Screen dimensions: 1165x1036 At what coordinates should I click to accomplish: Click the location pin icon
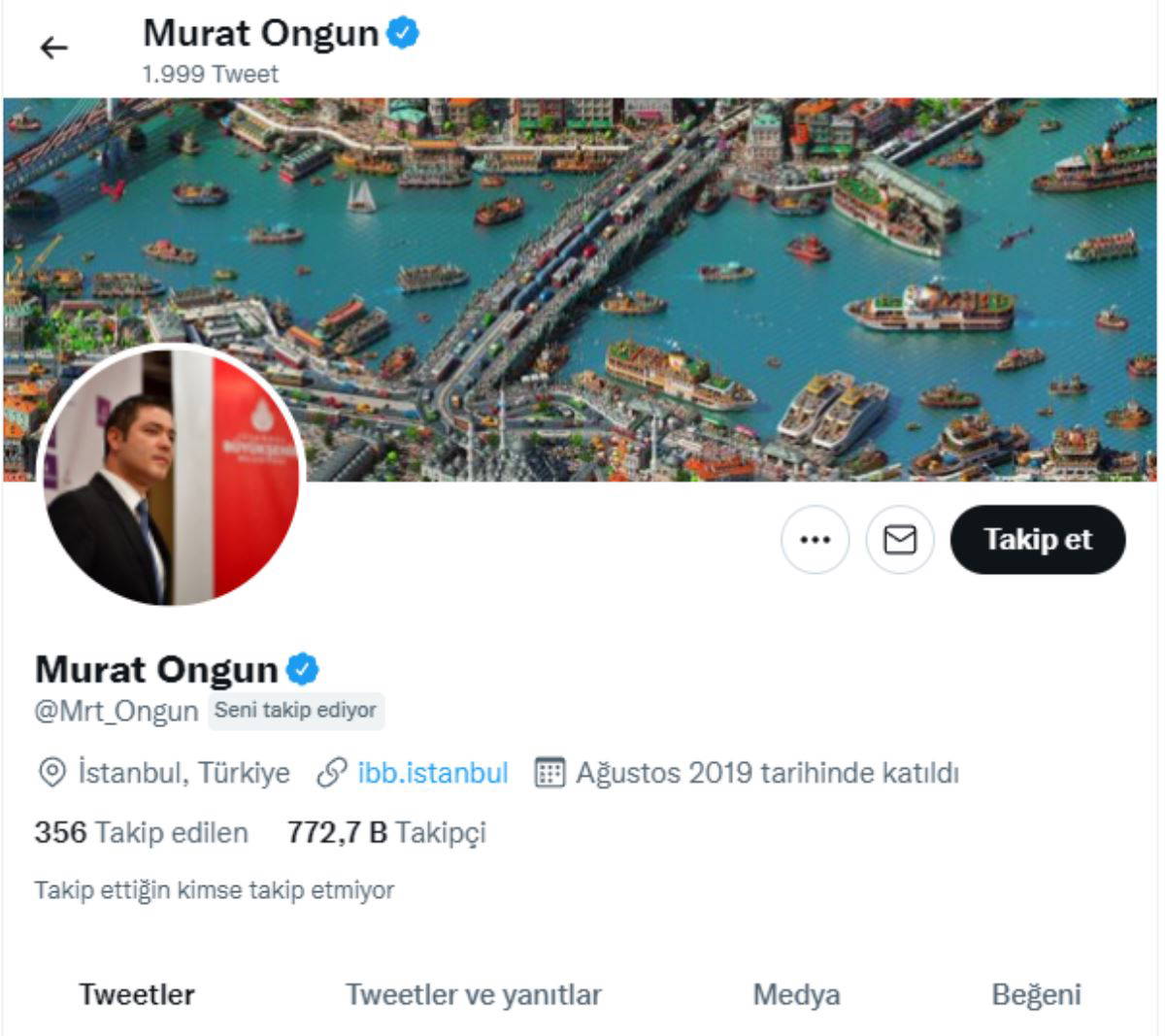coord(51,773)
